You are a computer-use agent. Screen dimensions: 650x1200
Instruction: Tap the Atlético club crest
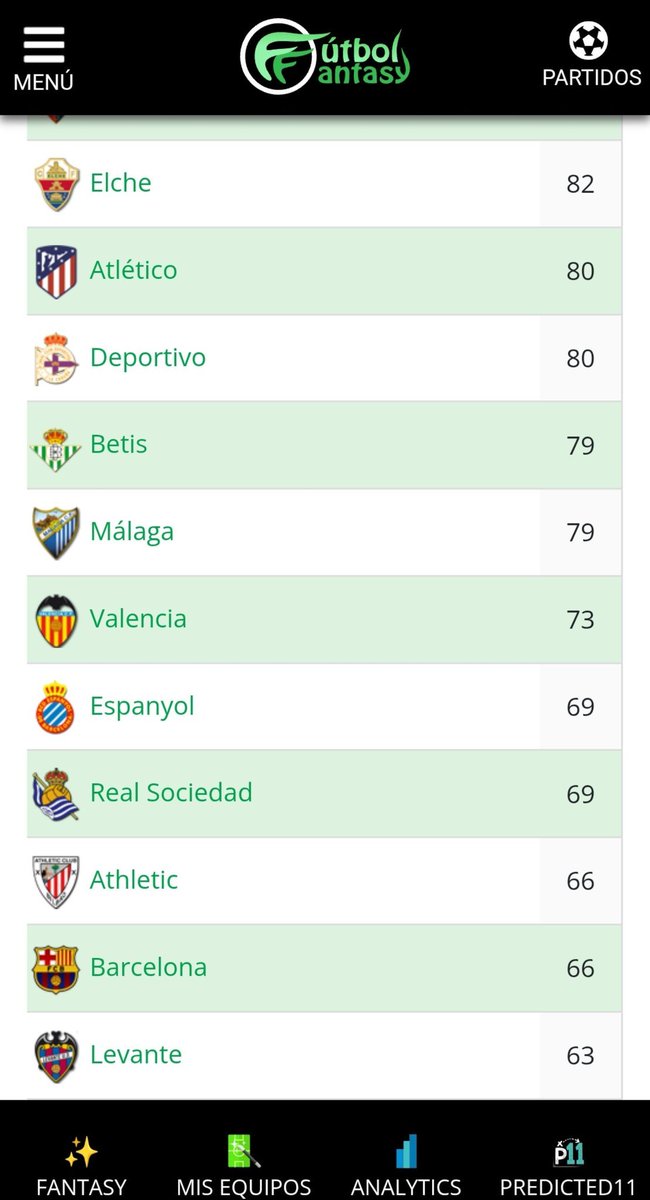pos(56,271)
